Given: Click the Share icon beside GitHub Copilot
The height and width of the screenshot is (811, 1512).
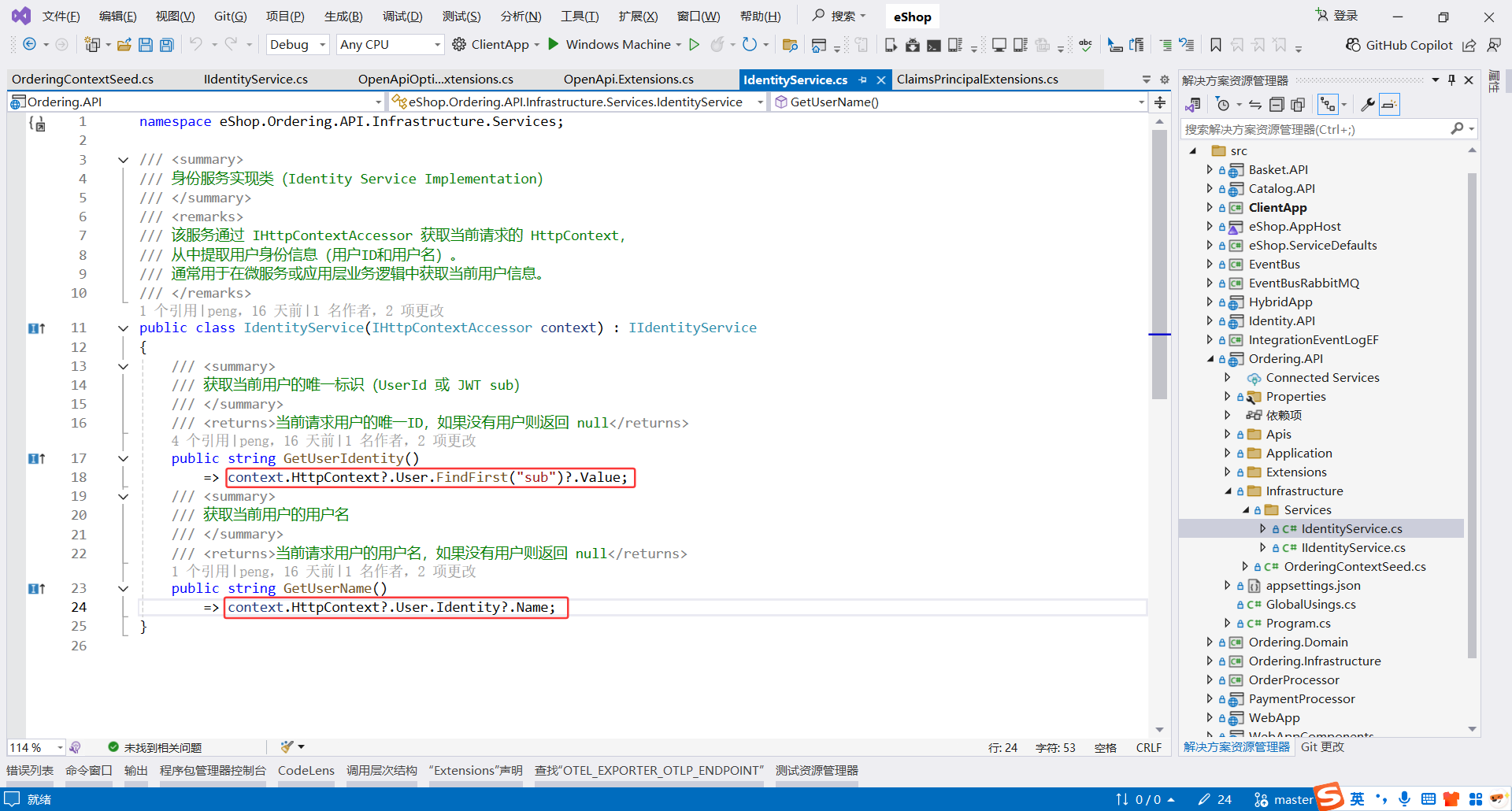Looking at the screenshot, I should [x=1469, y=45].
